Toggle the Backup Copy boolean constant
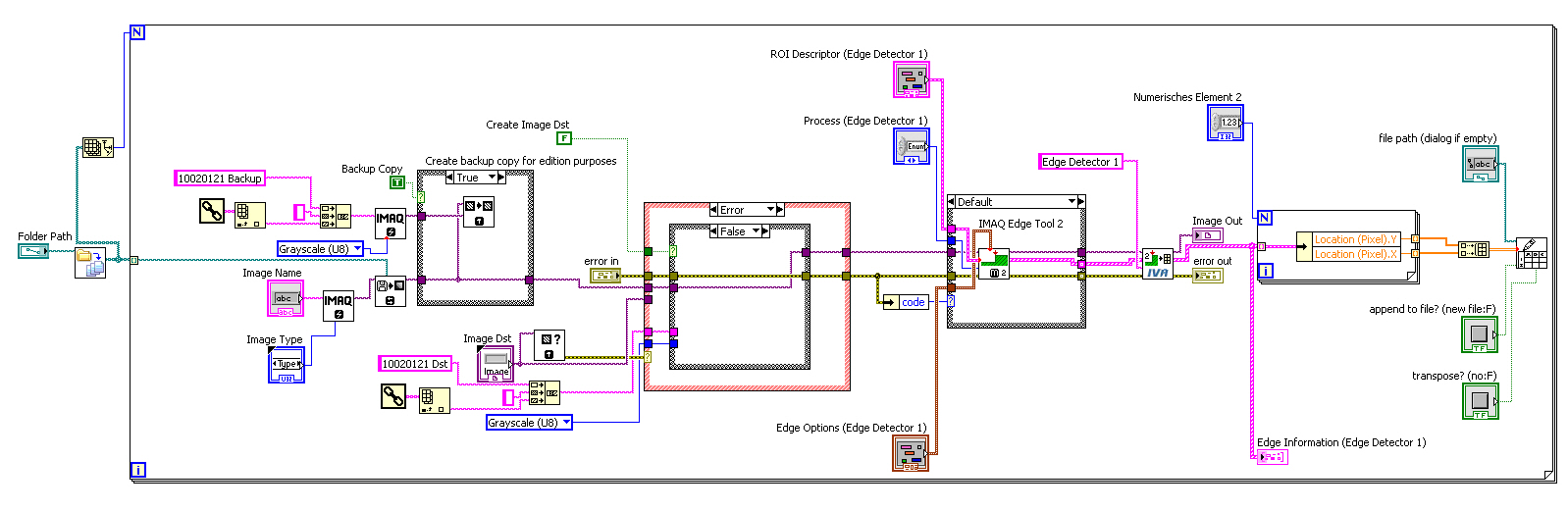Viewport: 1568px width, 511px height. pyautogui.click(x=396, y=182)
